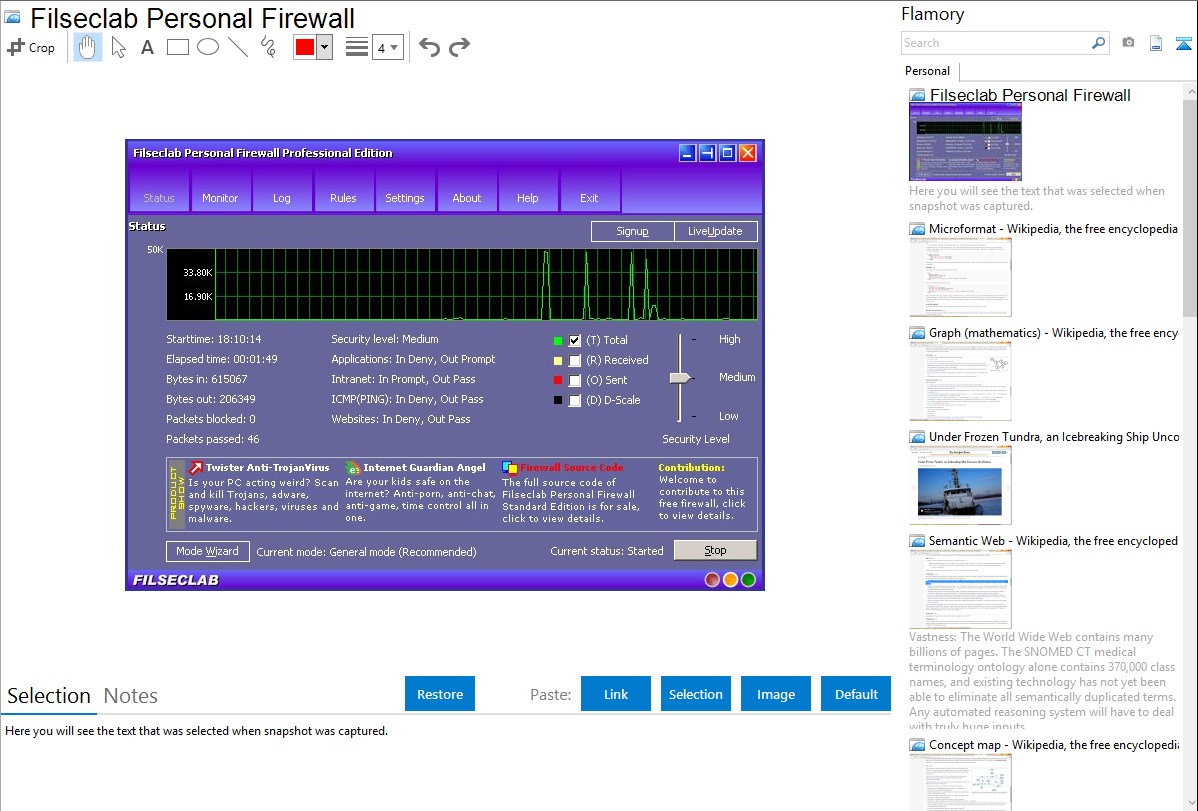Click the Paste Image button

(x=776, y=694)
